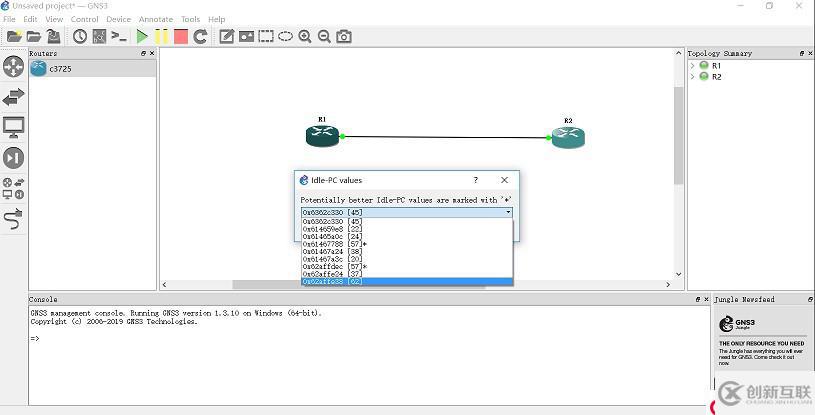This screenshot has height=415, width=815.
Task: Close the Console panel
Action: point(706,299)
